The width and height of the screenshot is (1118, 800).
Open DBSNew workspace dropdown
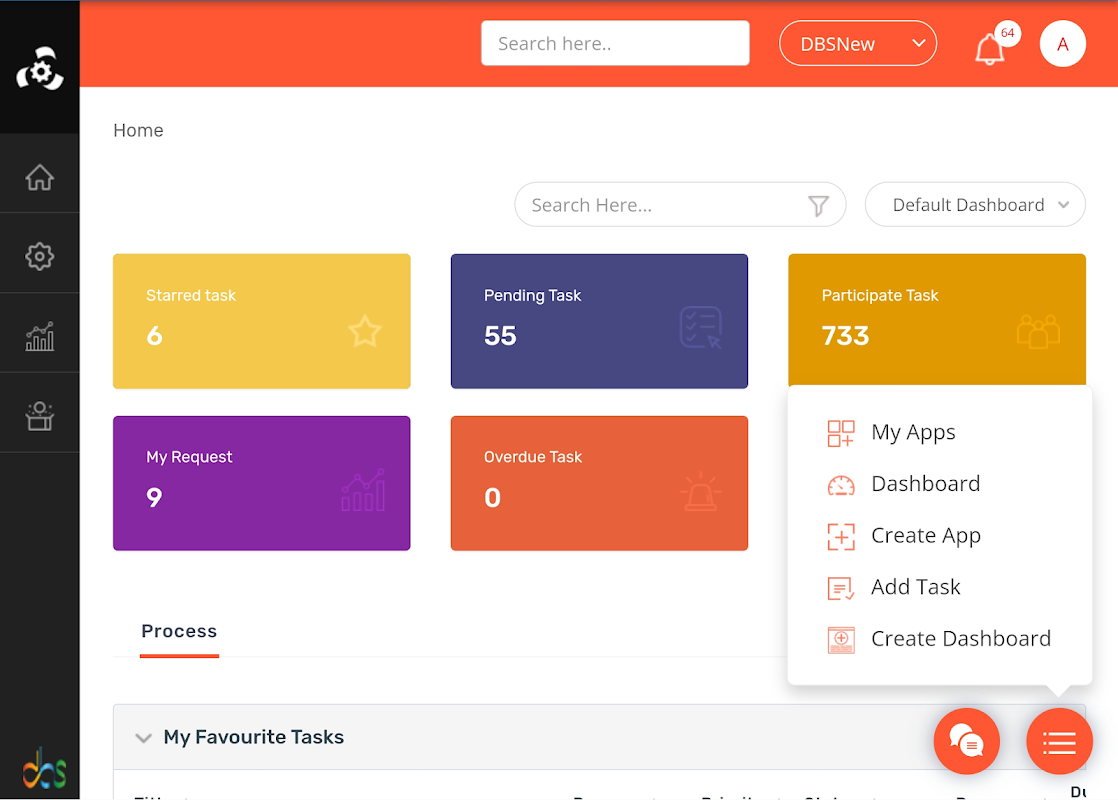coord(858,43)
